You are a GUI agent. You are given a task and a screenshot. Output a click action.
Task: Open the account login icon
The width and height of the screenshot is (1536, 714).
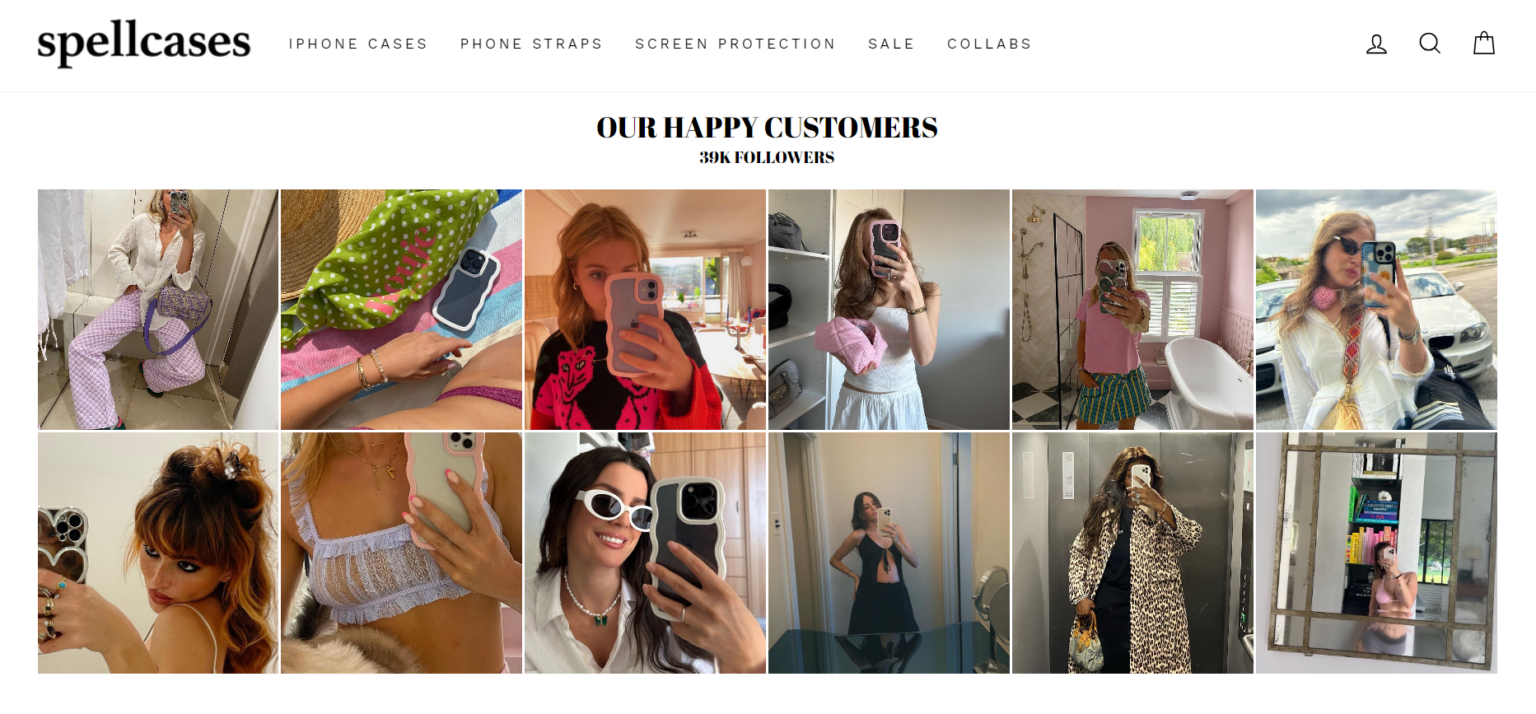[x=1377, y=44]
